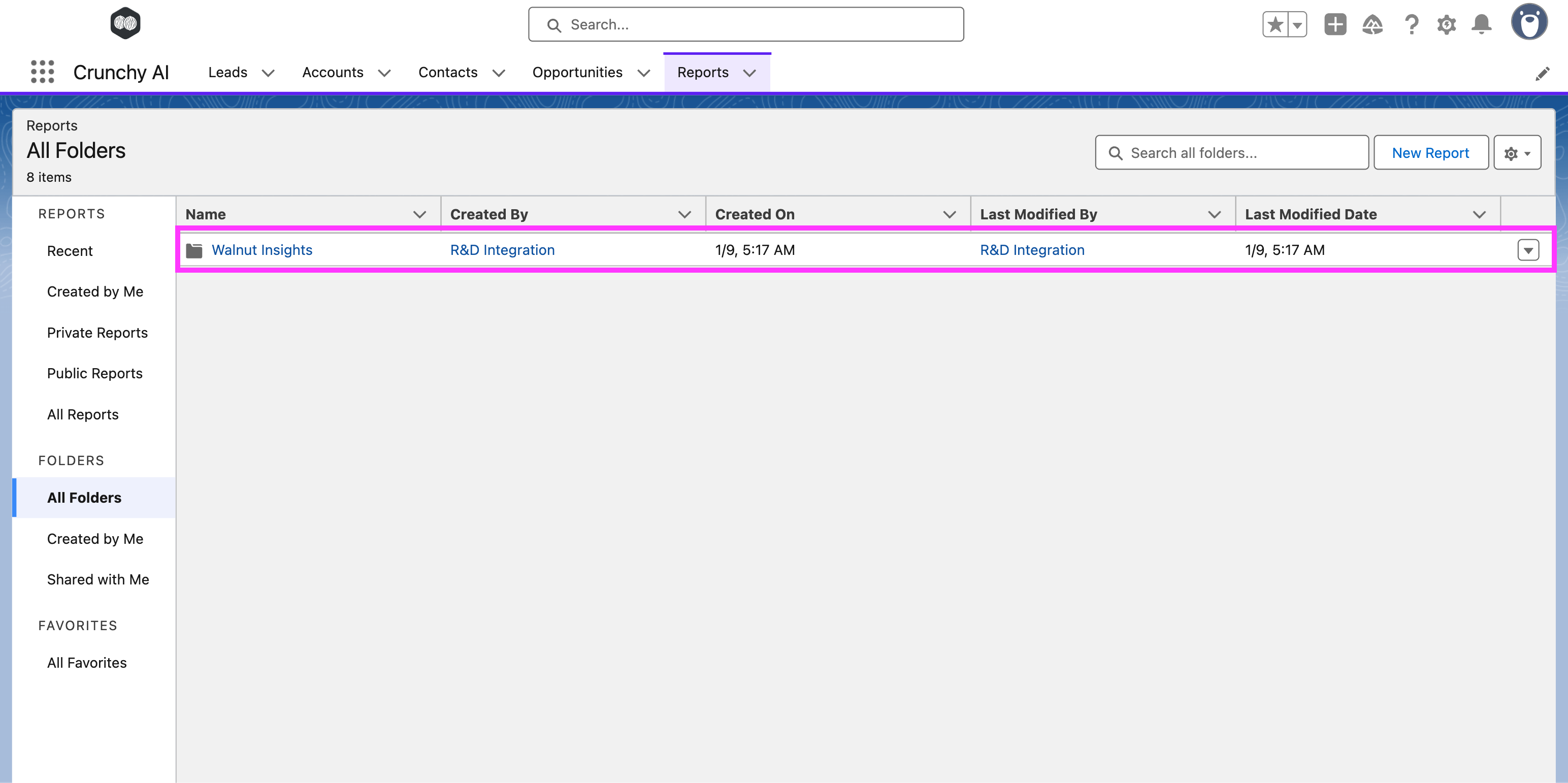Open the global actions plus icon
Screen dimensions: 1568x783
tap(1334, 24)
